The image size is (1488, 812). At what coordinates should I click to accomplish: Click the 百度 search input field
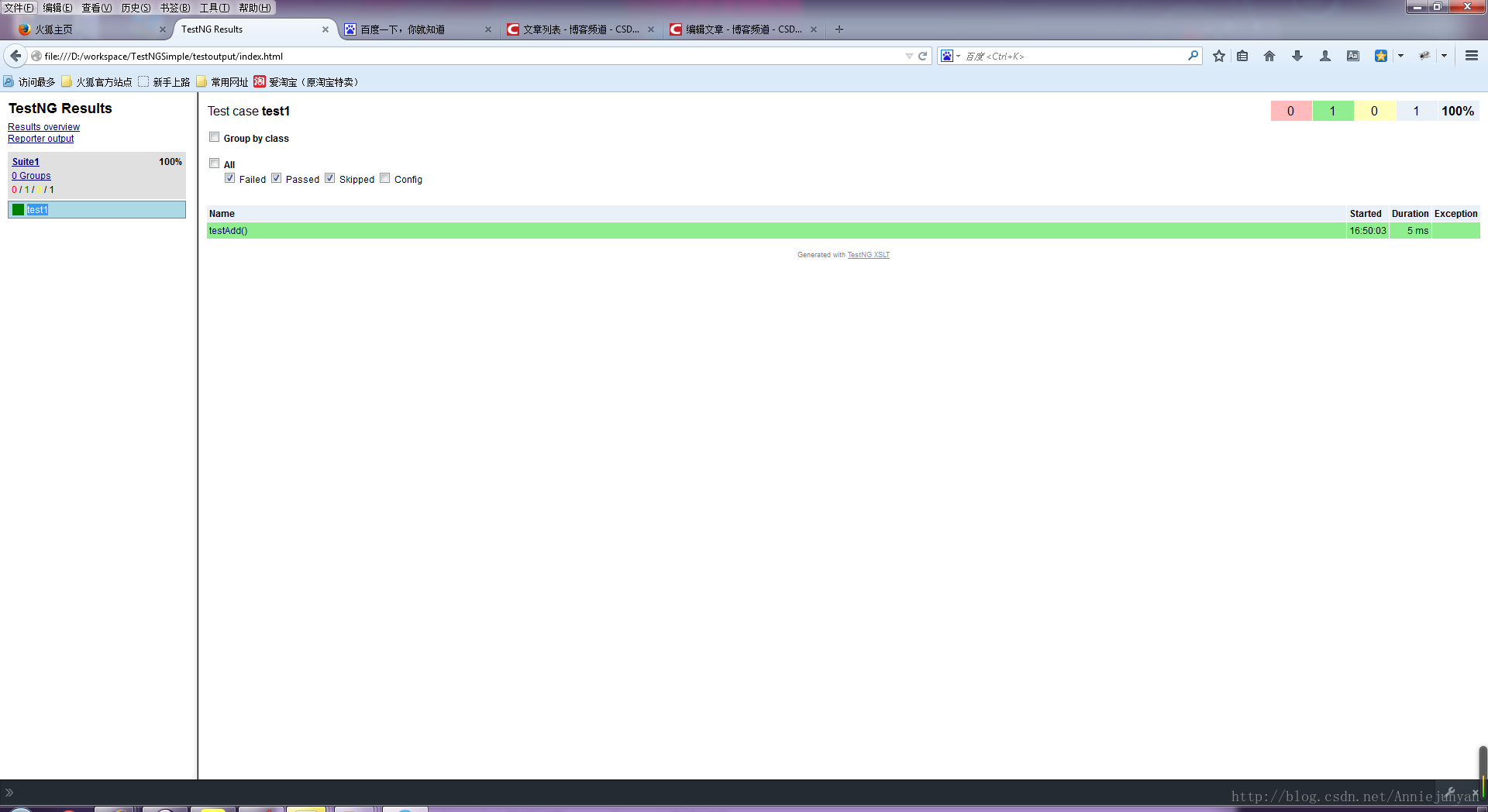pos(1073,56)
